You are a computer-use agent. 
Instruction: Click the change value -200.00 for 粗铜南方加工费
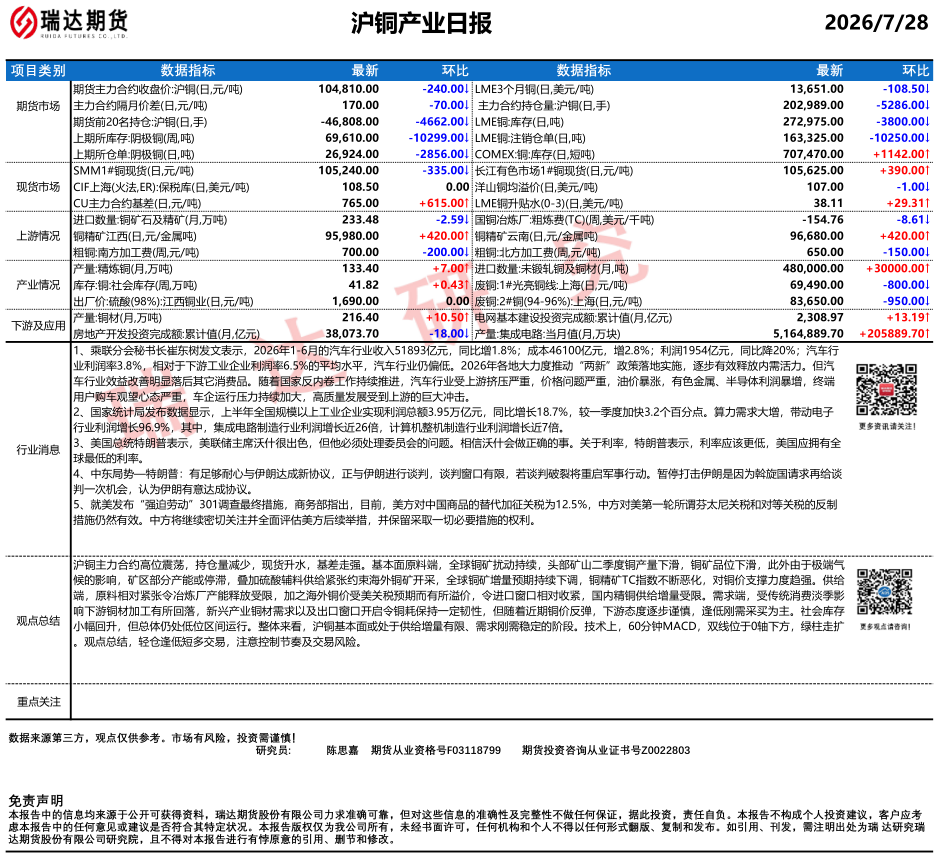click(x=445, y=252)
